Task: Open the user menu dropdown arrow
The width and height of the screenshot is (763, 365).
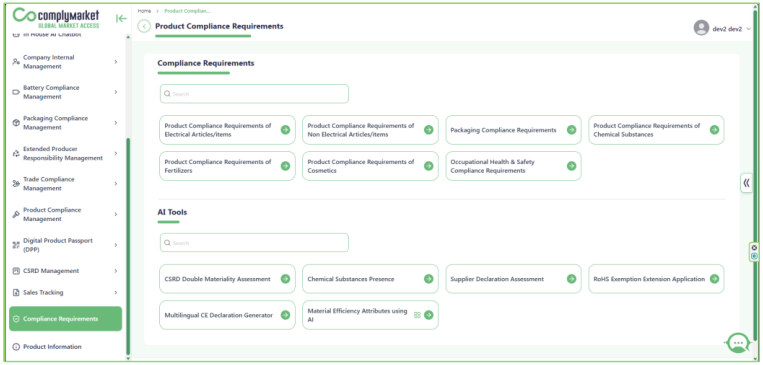Action: click(x=748, y=29)
